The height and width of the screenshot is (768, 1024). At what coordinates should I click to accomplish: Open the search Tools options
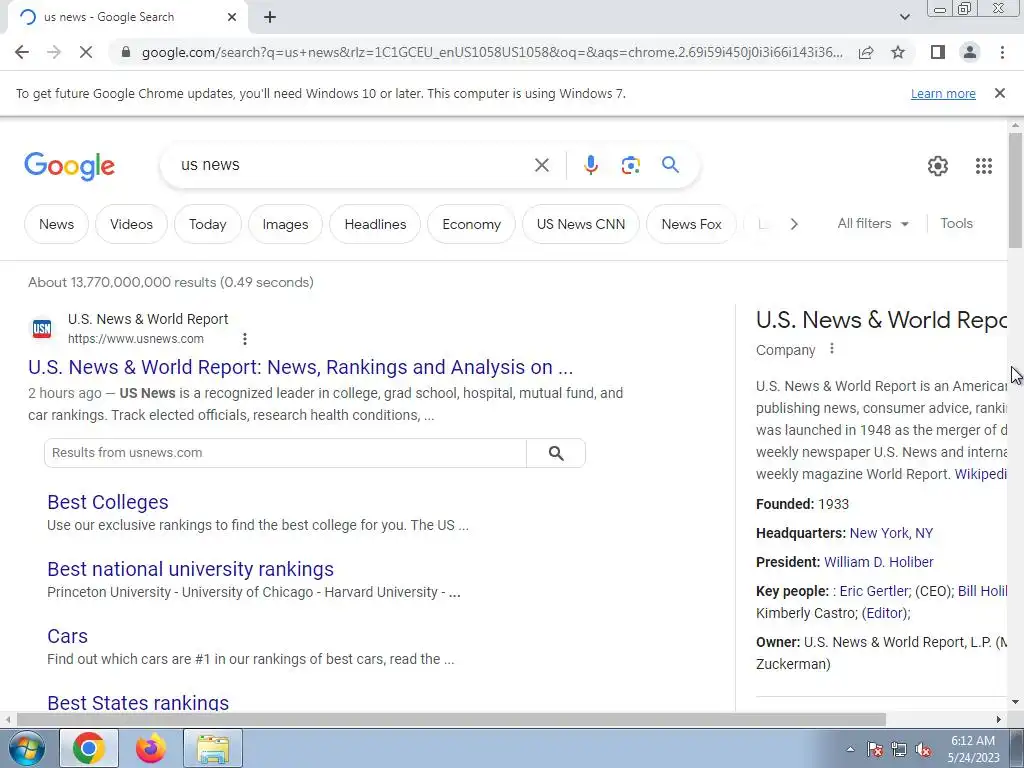point(956,223)
